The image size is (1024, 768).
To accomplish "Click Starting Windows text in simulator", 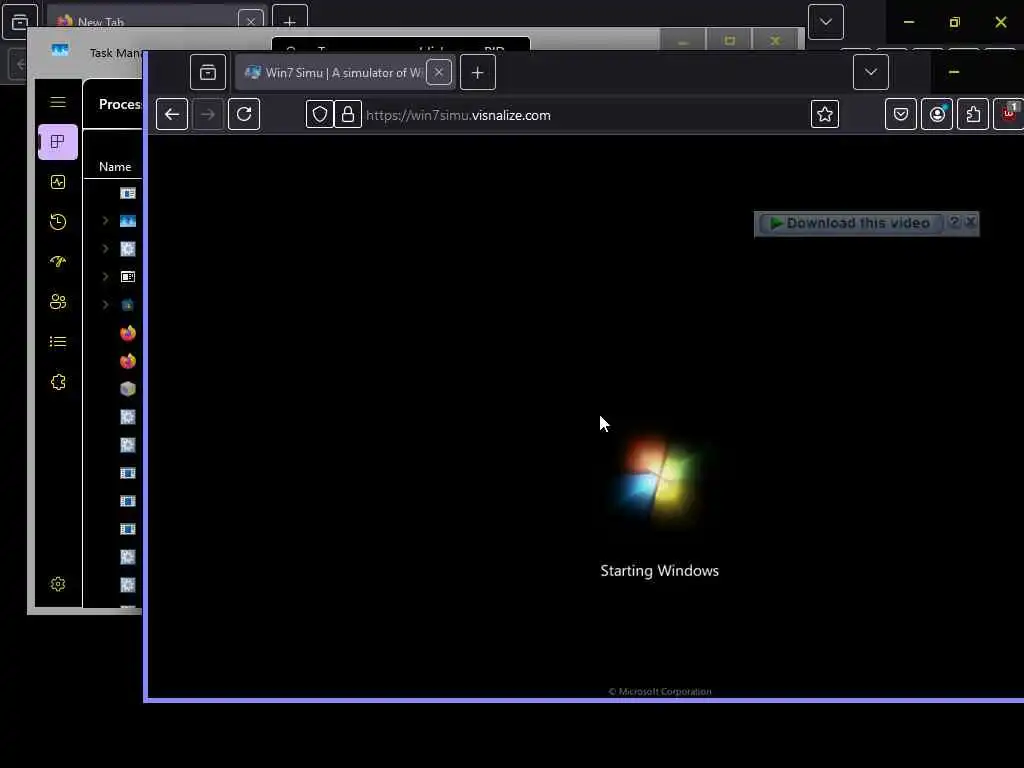I will [659, 571].
